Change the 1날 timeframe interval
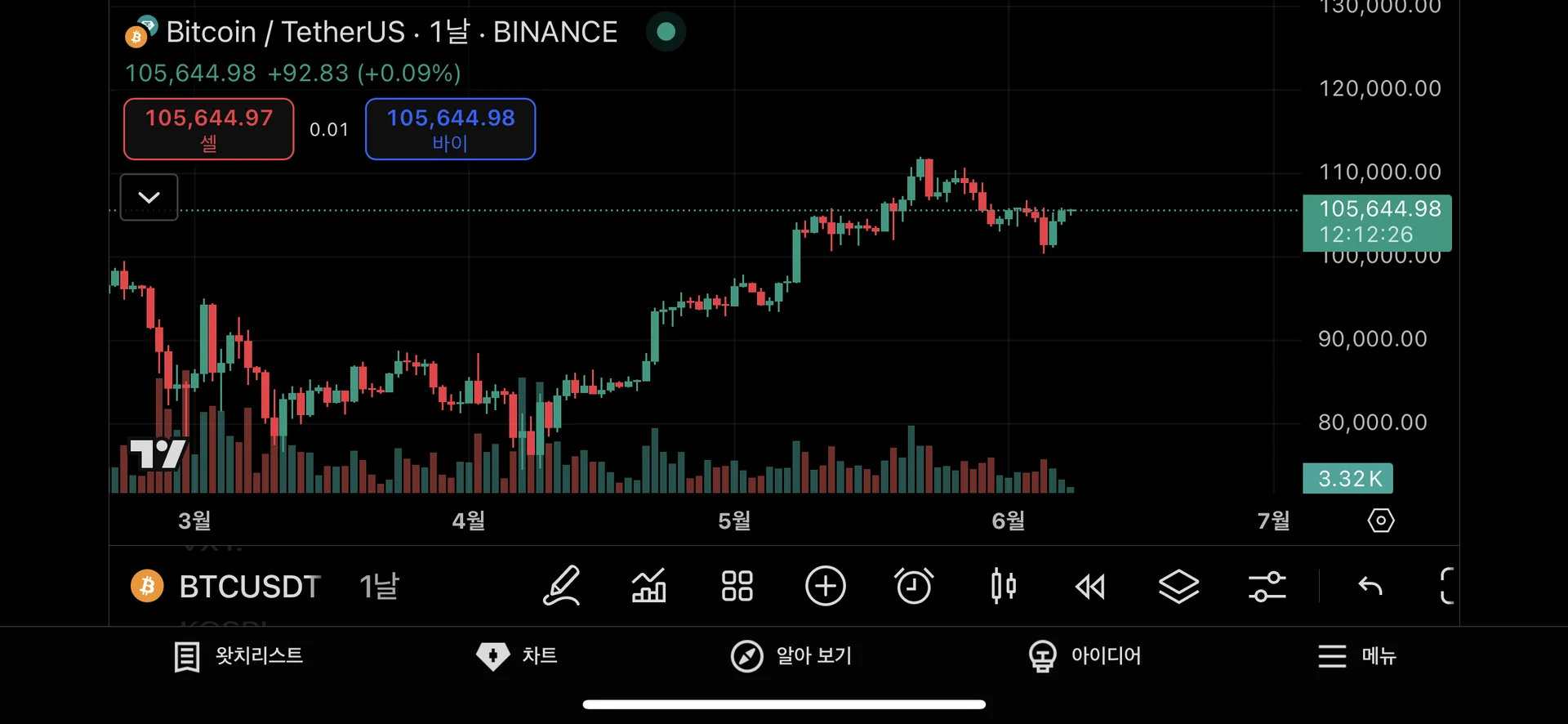 coord(379,586)
